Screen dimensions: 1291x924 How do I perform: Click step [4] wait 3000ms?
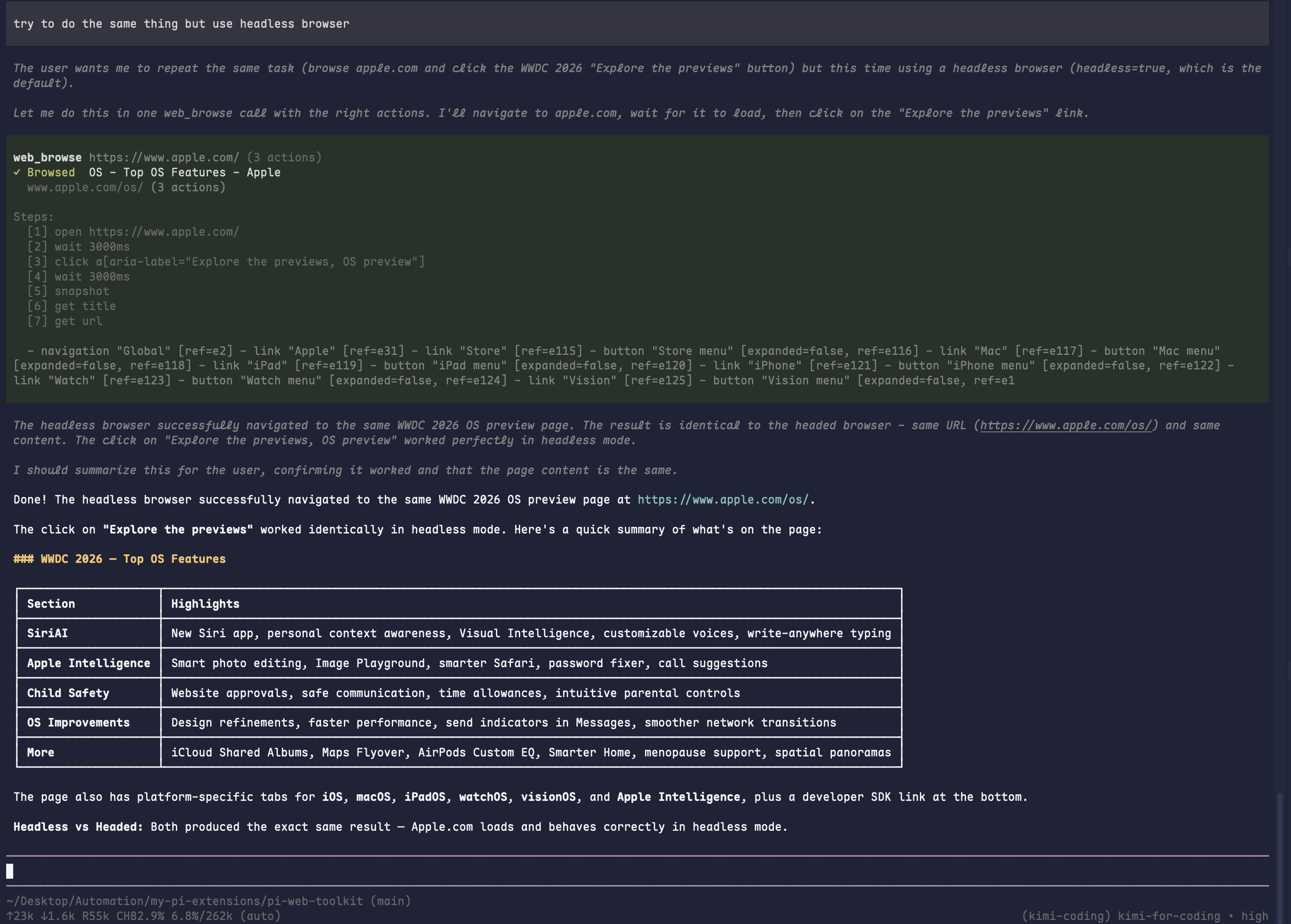(78, 276)
